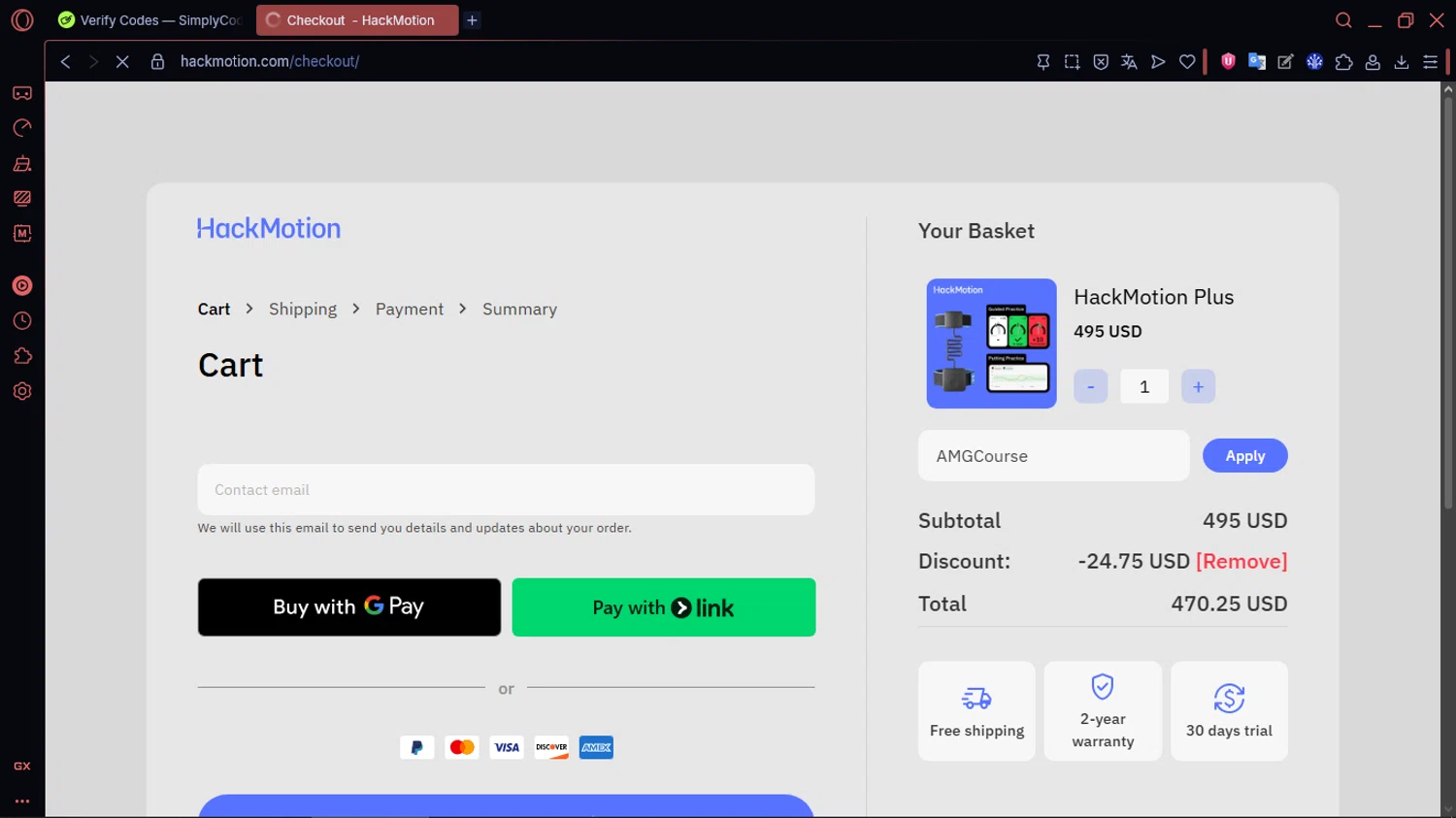Decrease quantity with minus button
This screenshot has height=818, width=1456.
(x=1090, y=386)
